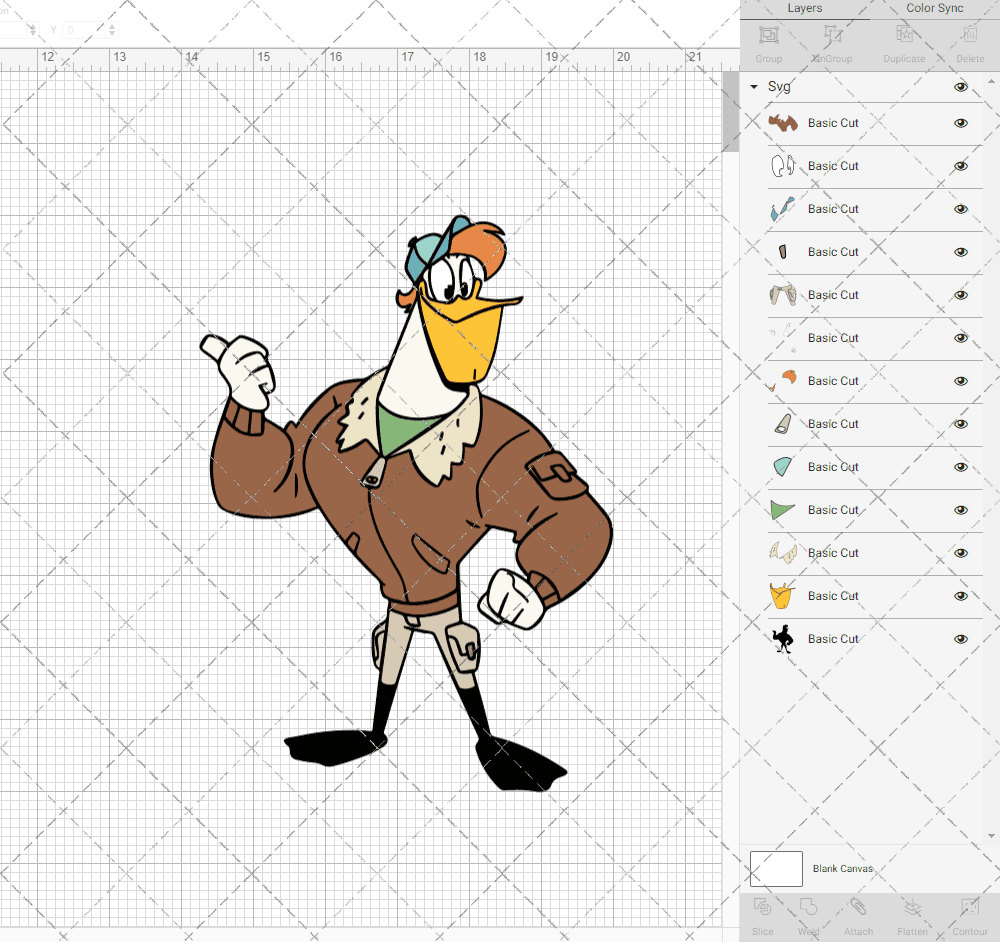Select the teal cap brim pieces layer thumbnail
This screenshot has width=1000, height=942.
783,209
